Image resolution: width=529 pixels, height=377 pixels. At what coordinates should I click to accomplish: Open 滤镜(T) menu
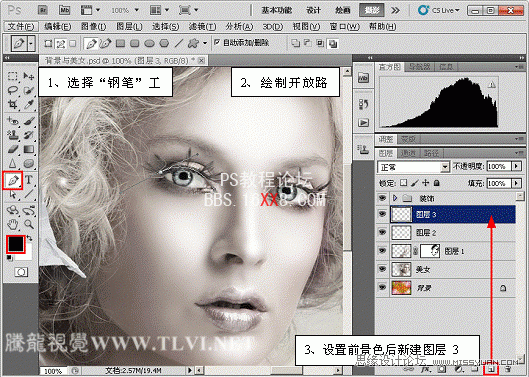tap(202, 26)
